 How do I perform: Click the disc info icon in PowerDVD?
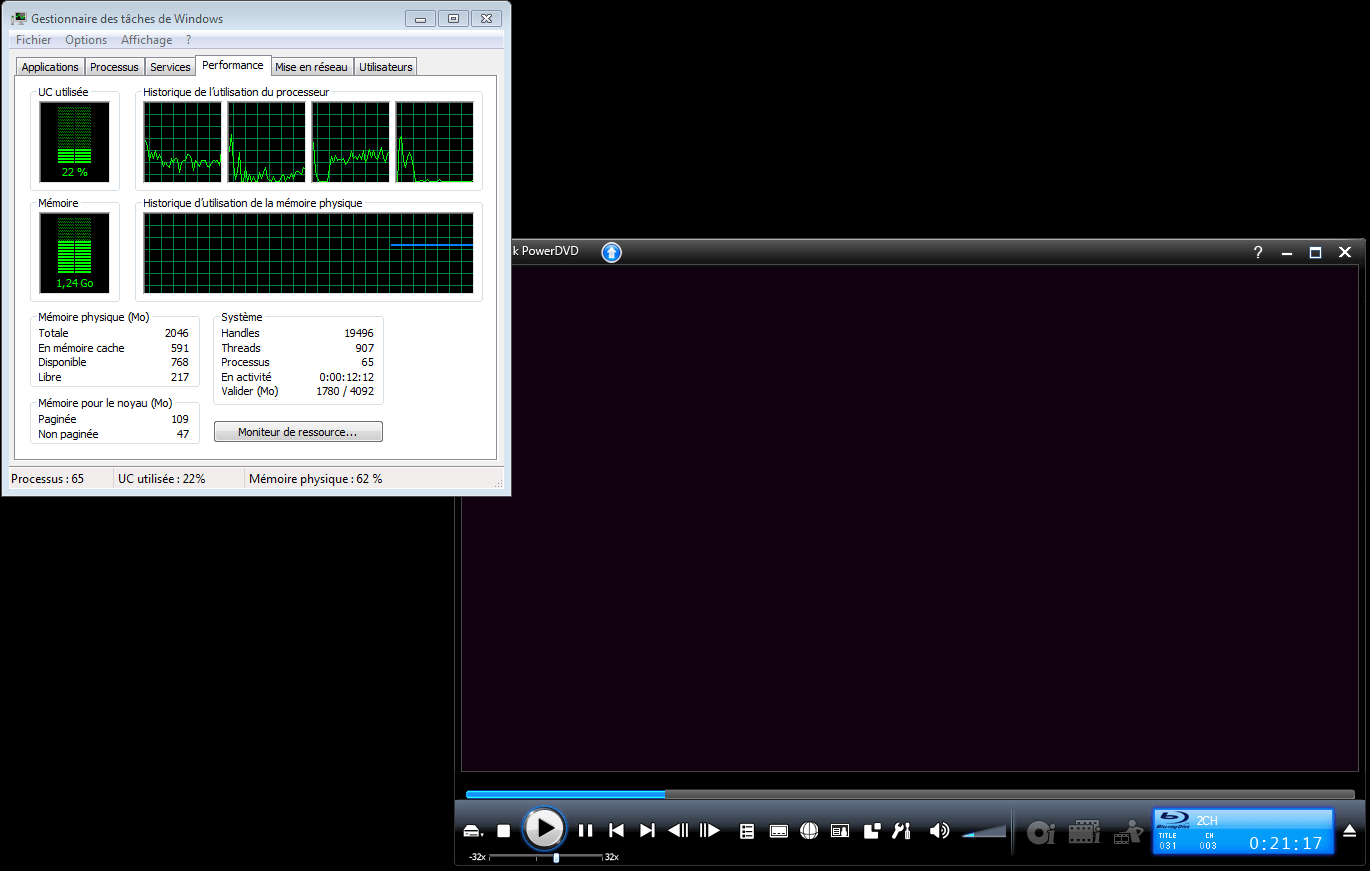tap(1041, 832)
